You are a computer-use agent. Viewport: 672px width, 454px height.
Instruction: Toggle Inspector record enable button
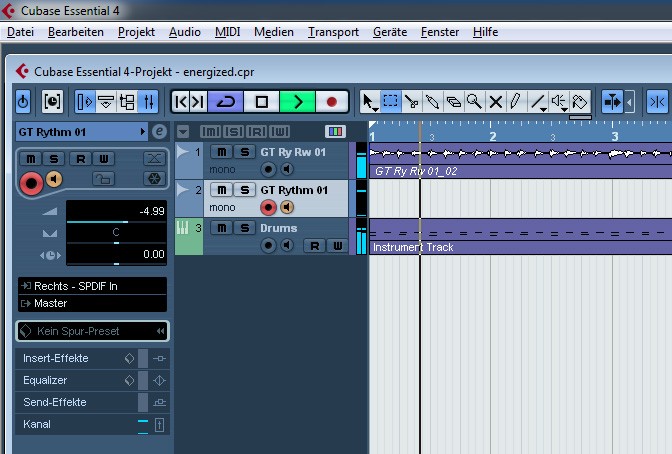point(31,183)
